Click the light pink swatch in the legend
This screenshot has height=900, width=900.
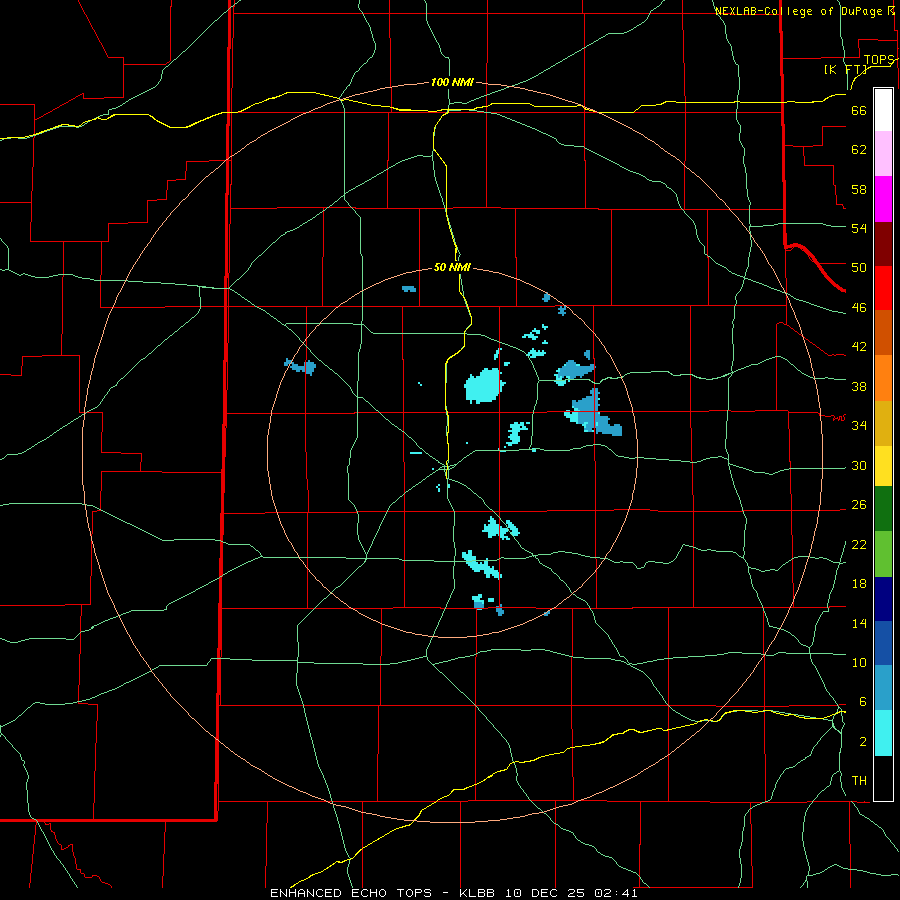pos(883,154)
